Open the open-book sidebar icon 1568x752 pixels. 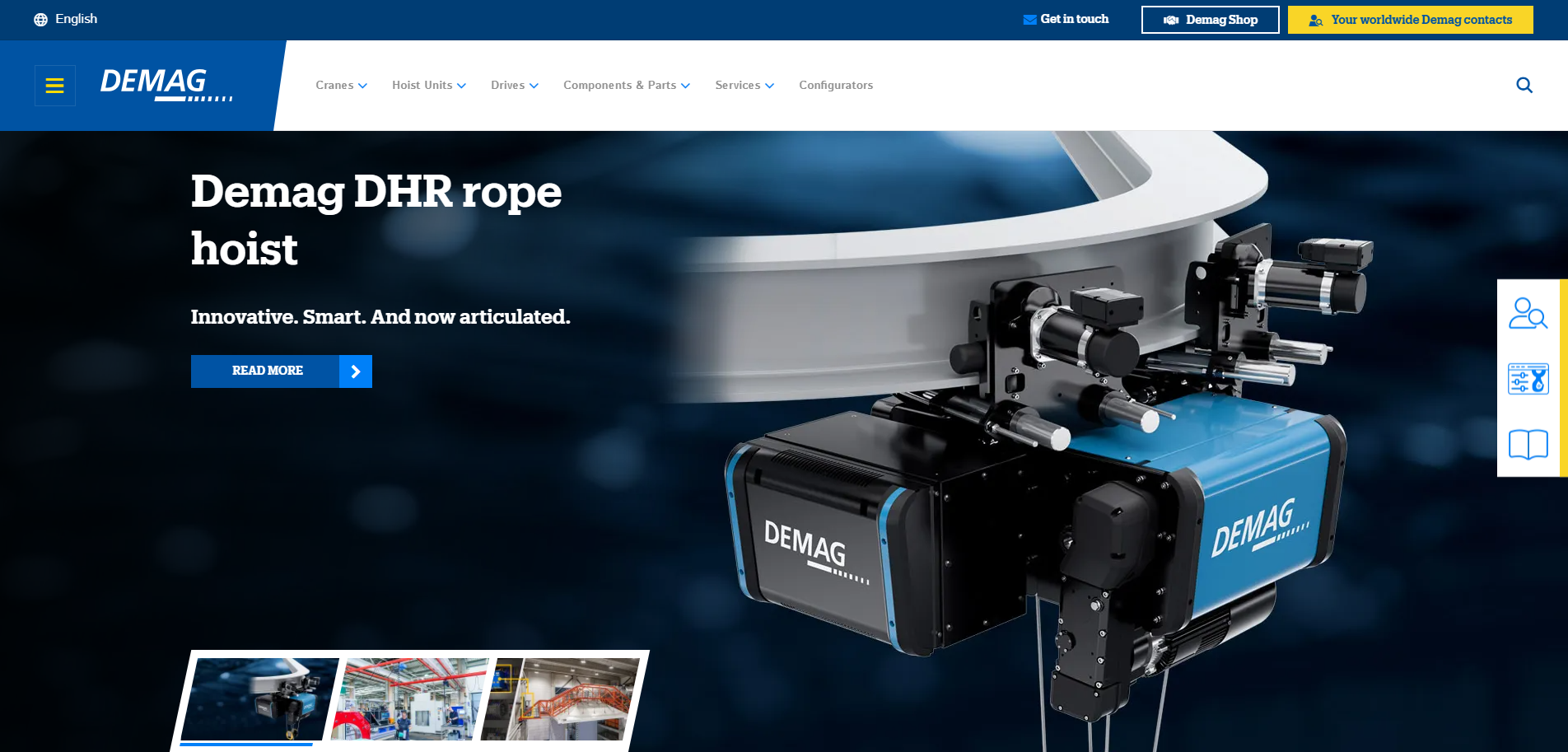pyautogui.click(x=1528, y=444)
